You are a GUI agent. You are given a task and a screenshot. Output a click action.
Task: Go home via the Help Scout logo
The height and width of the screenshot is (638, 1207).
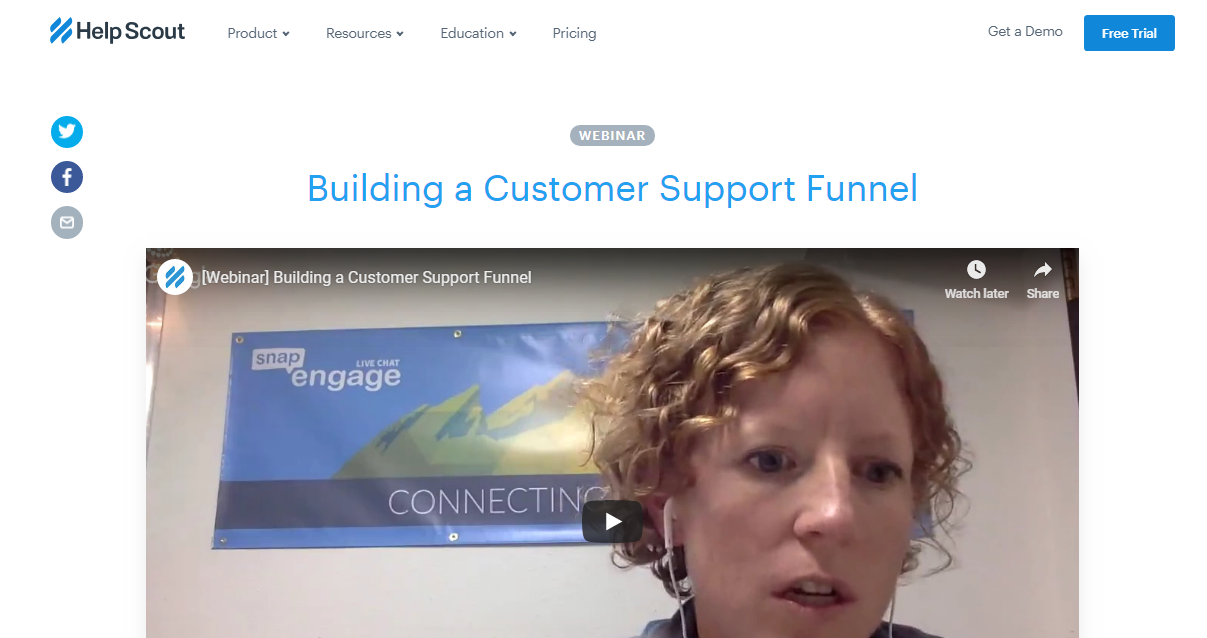[x=117, y=32]
